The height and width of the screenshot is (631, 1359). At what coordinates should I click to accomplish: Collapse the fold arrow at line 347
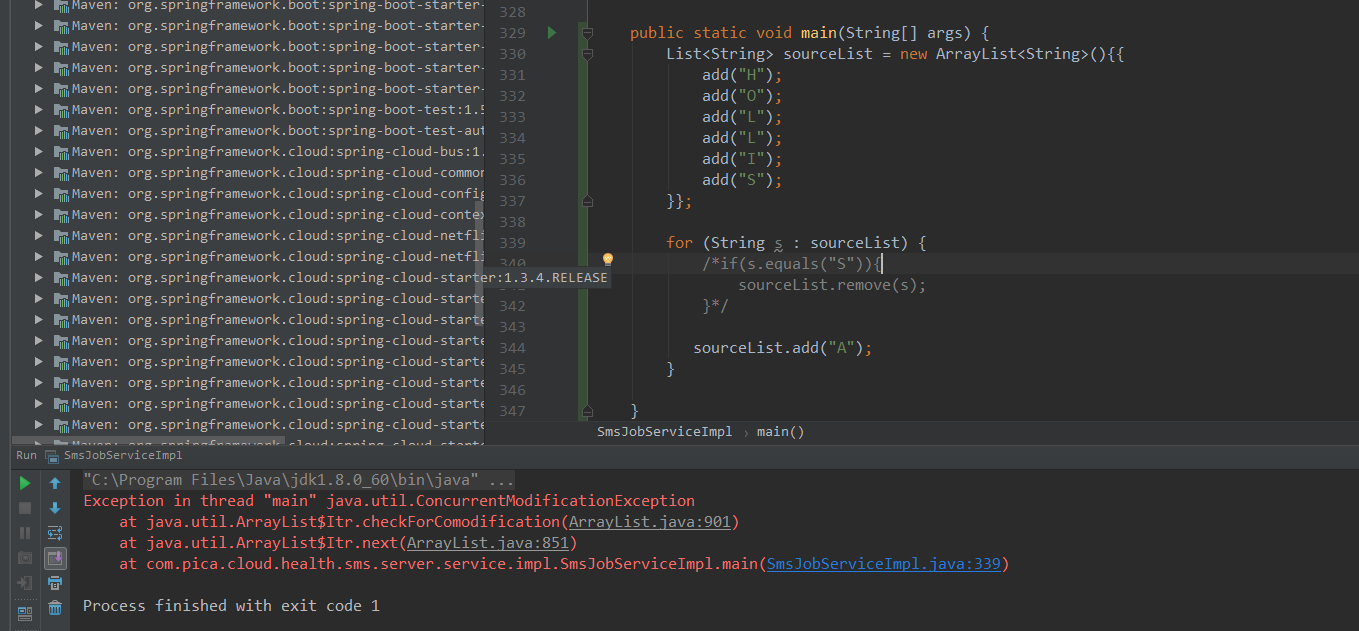(x=586, y=410)
